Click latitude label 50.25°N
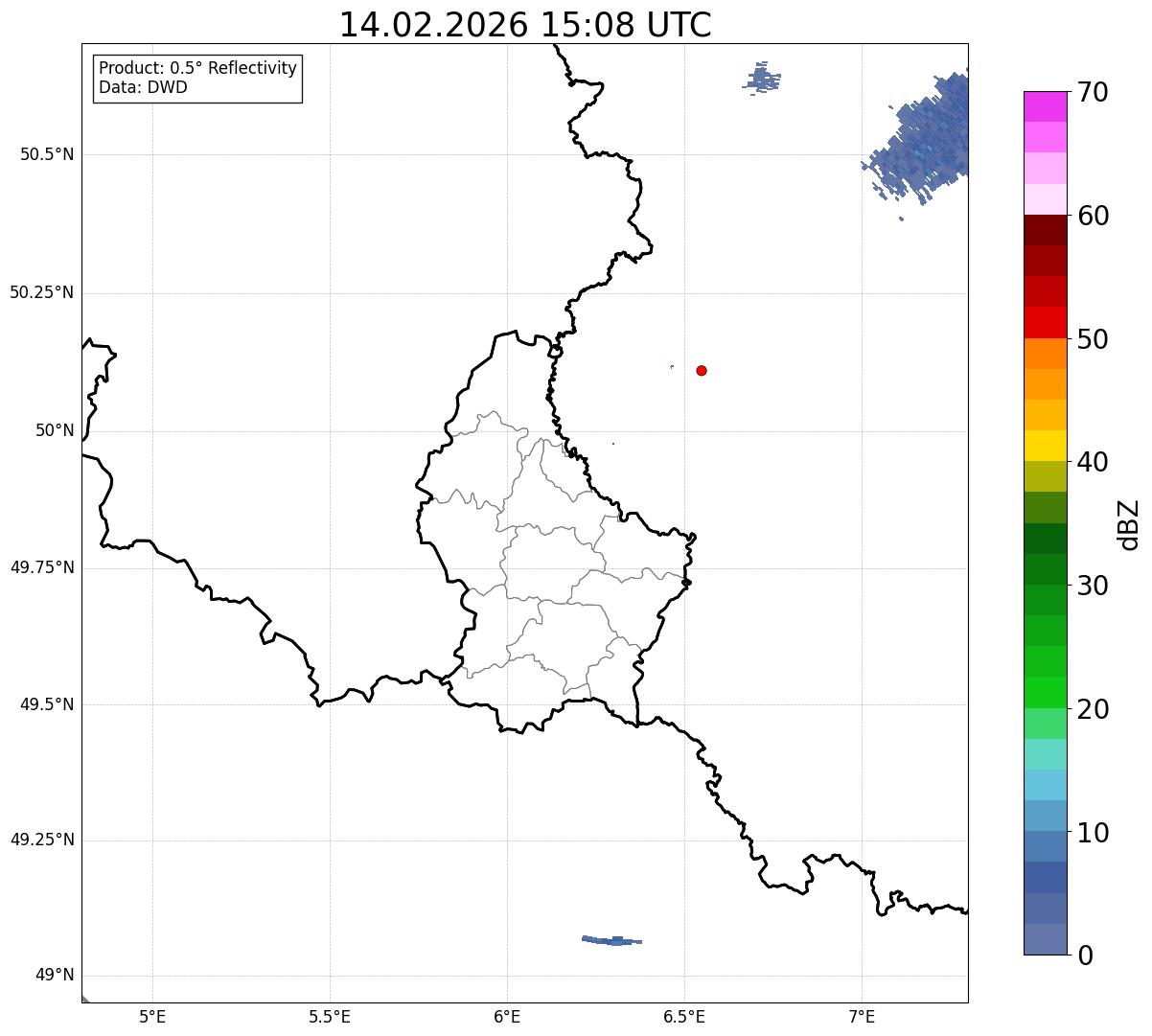Image resolution: width=1152 pixels, height=1036 pixels. pos(42,293)
